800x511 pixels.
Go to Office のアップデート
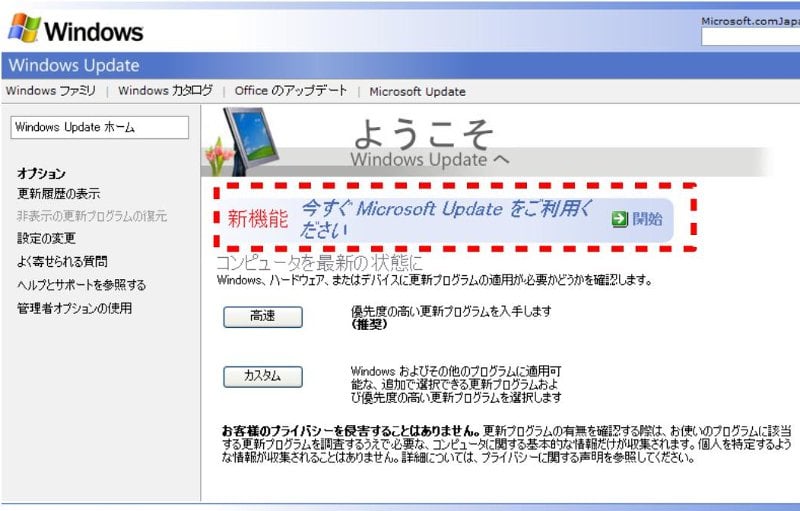(291, 91)
